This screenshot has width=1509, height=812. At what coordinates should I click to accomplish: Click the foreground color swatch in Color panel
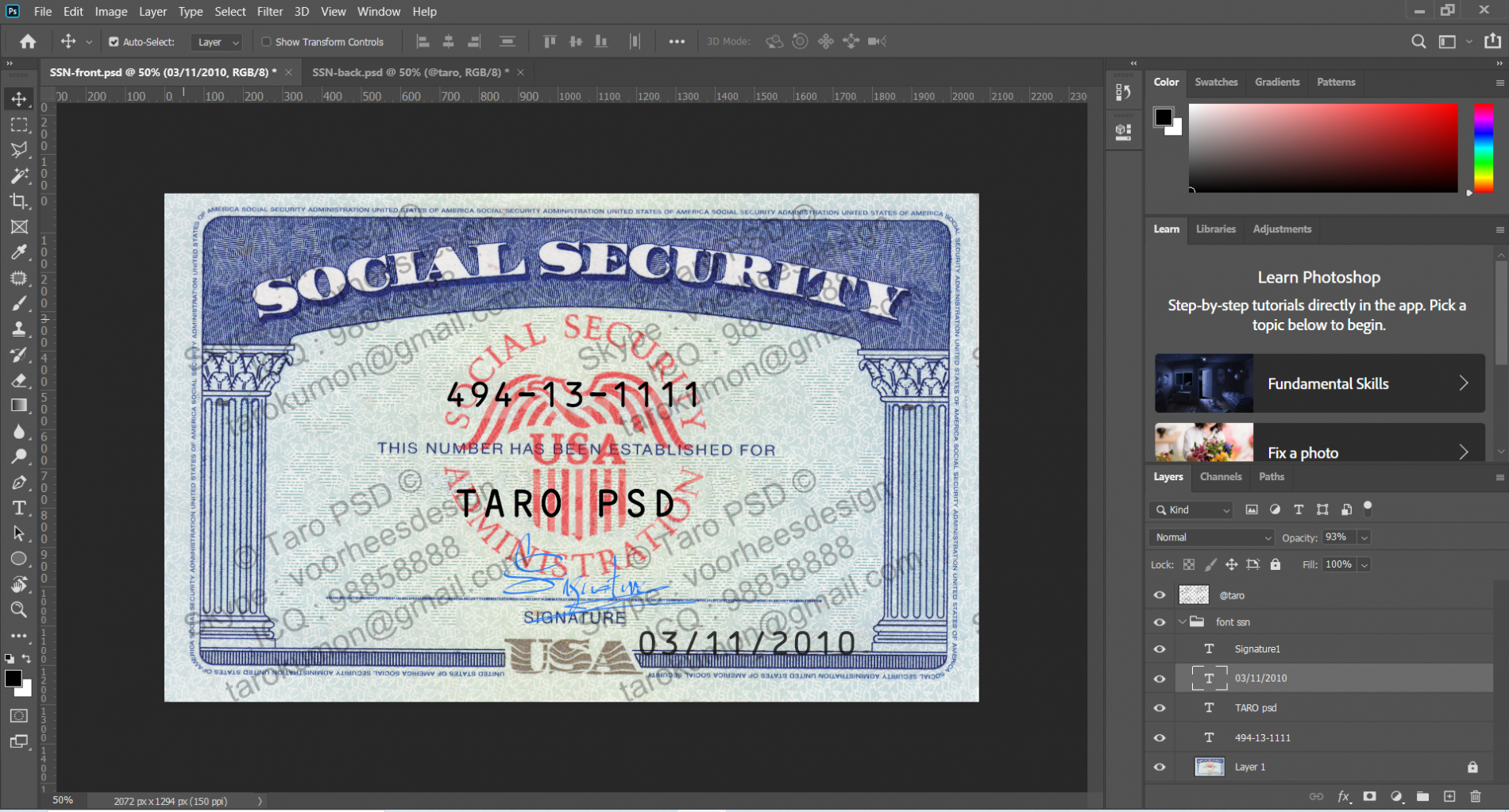[1164, 117]
